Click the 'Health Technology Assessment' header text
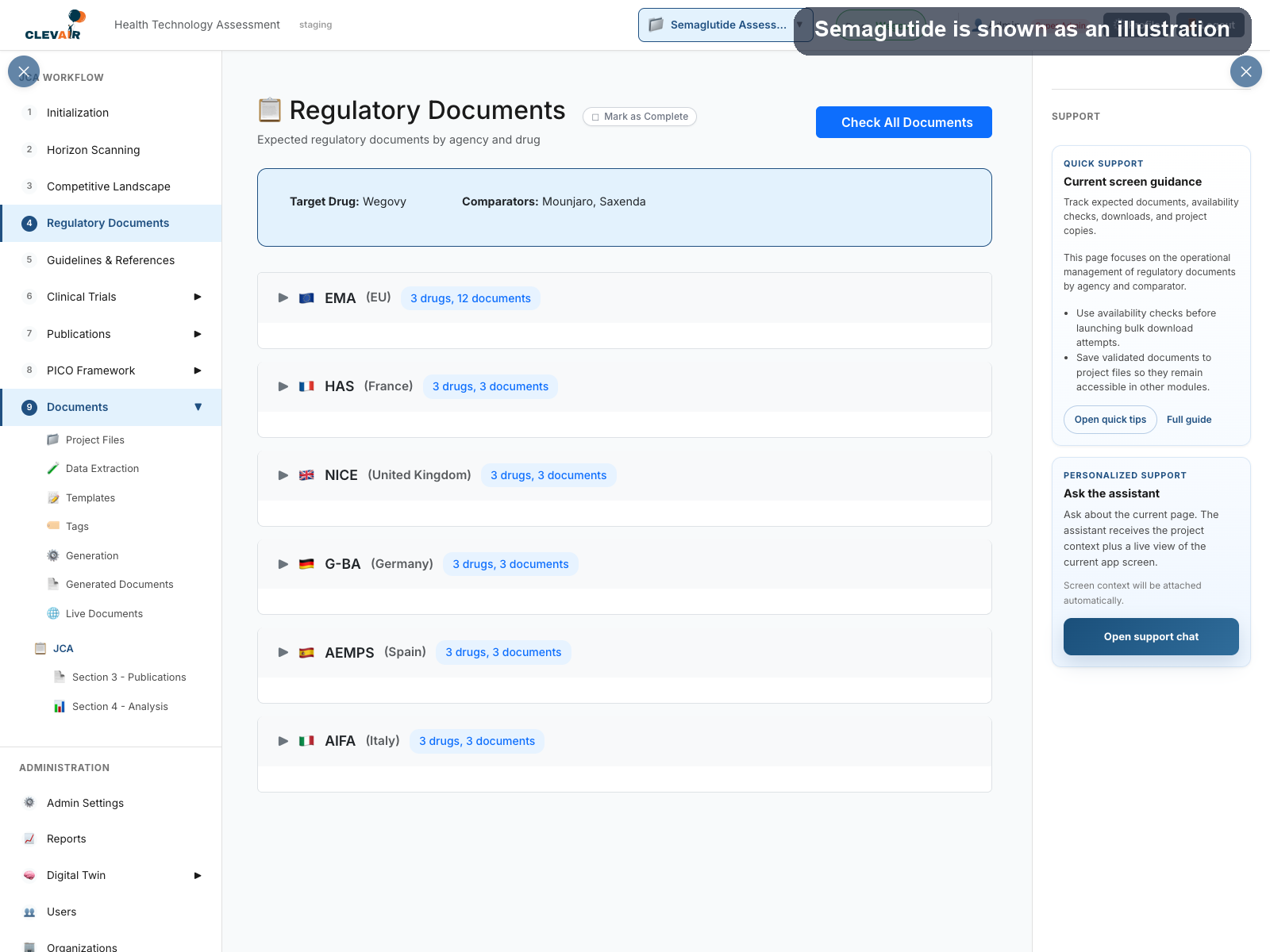 pos(197,25)
